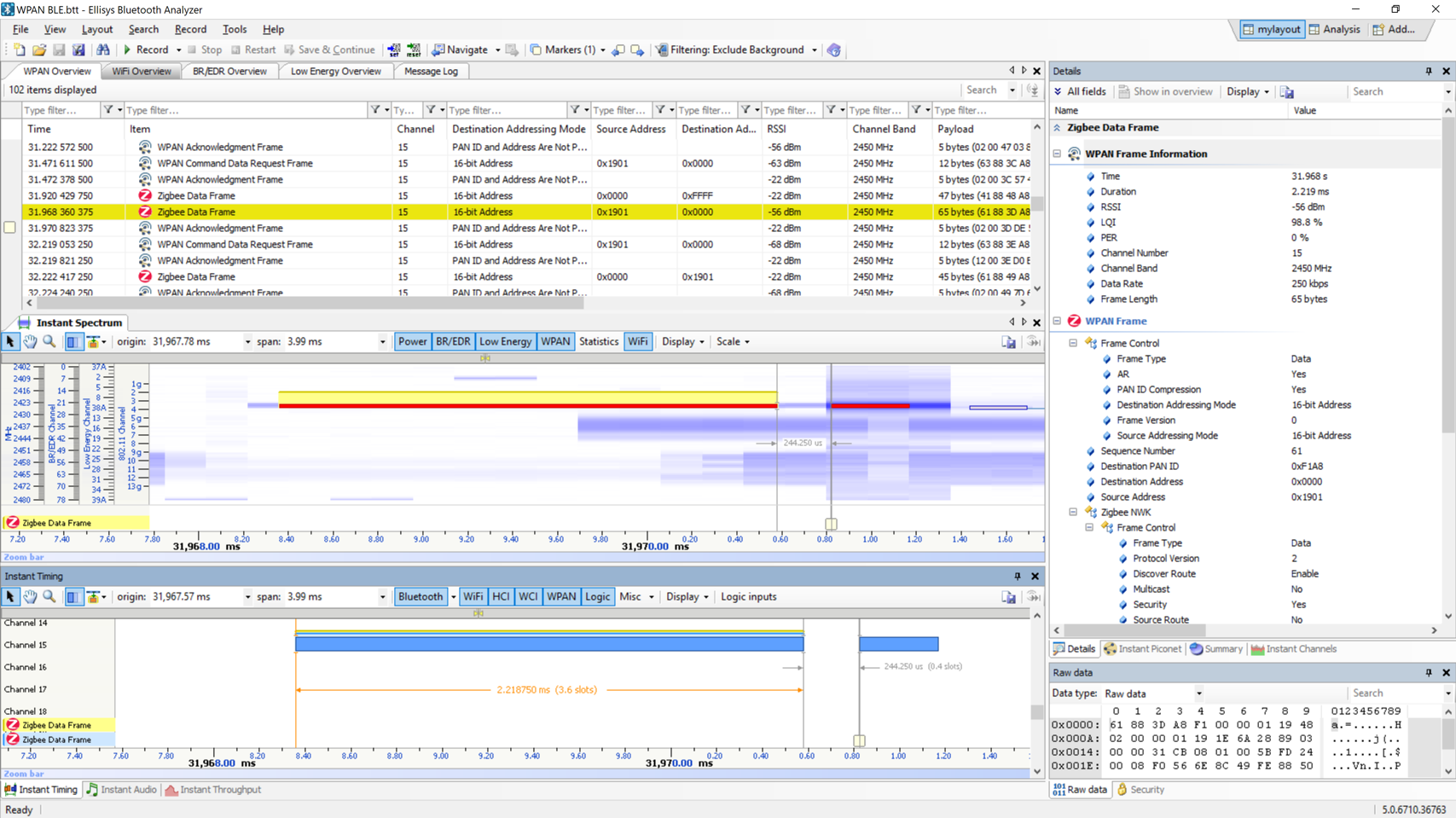Screen dimensions: 1456x818
Task: Open the Tools menu
Action: [x=234, y=29]
